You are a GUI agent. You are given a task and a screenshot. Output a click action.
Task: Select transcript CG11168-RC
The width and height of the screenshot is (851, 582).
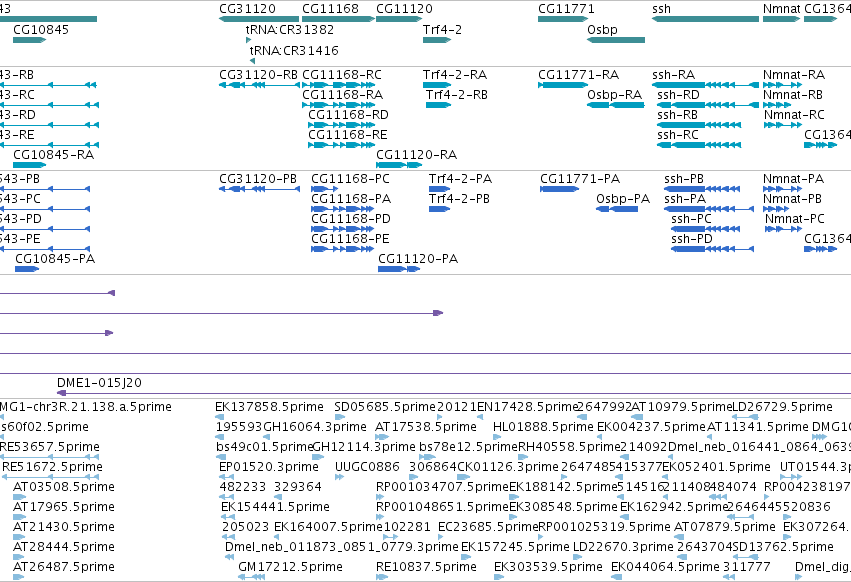[x=342, y=75]
